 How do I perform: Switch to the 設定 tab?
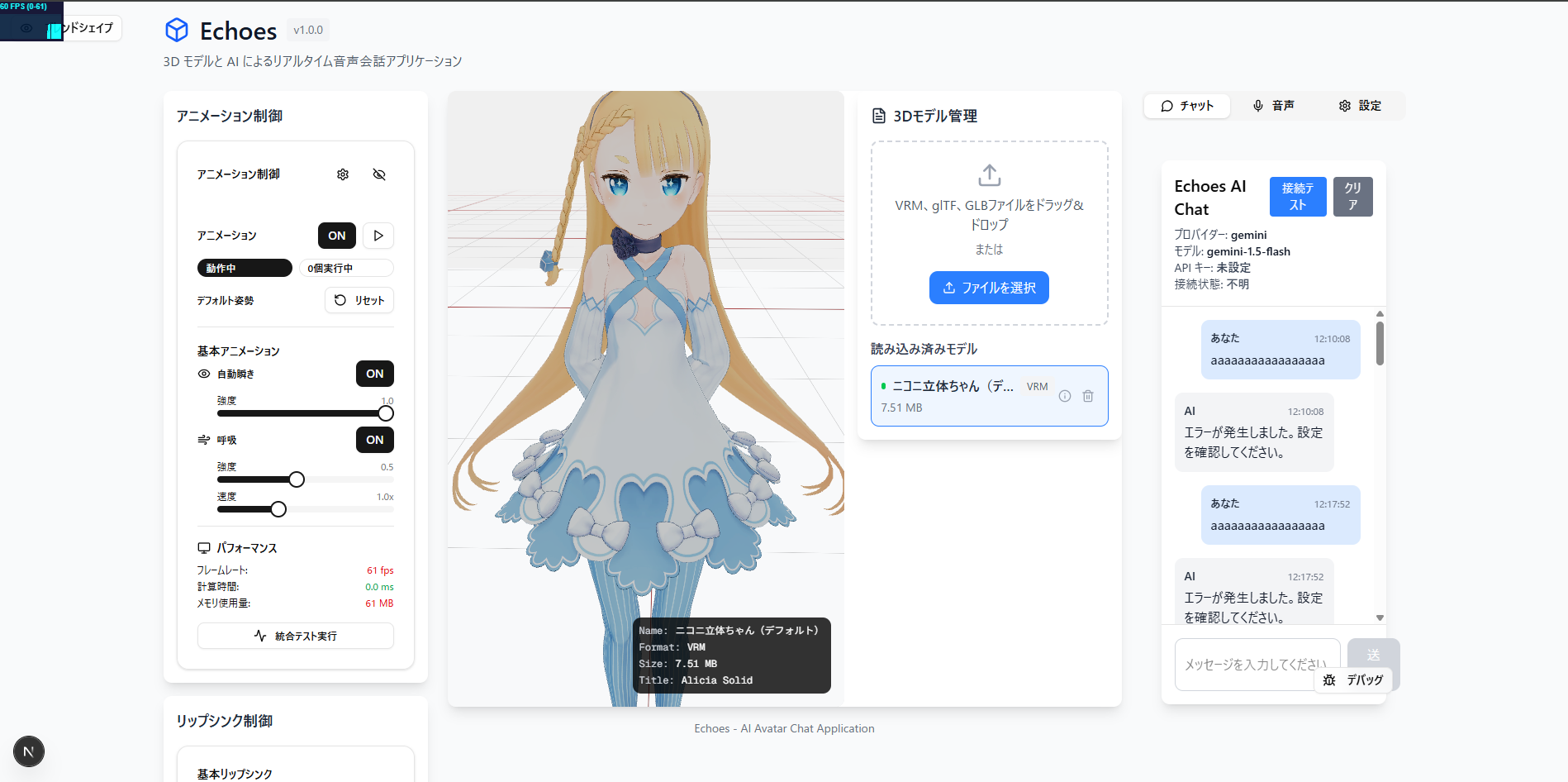click(x=1360, y=106)
